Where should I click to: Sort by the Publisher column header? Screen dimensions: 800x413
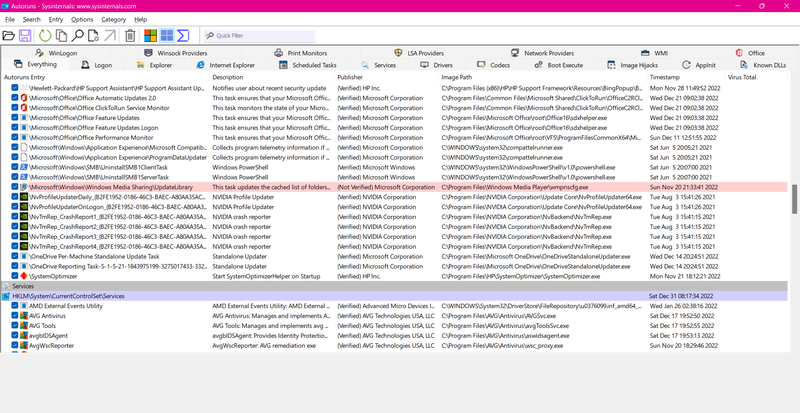pos(350,77)
